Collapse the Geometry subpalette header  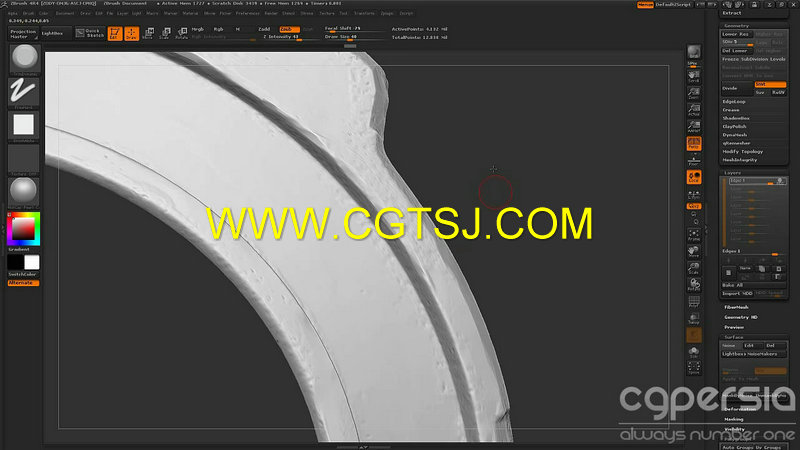pos(737,26)
